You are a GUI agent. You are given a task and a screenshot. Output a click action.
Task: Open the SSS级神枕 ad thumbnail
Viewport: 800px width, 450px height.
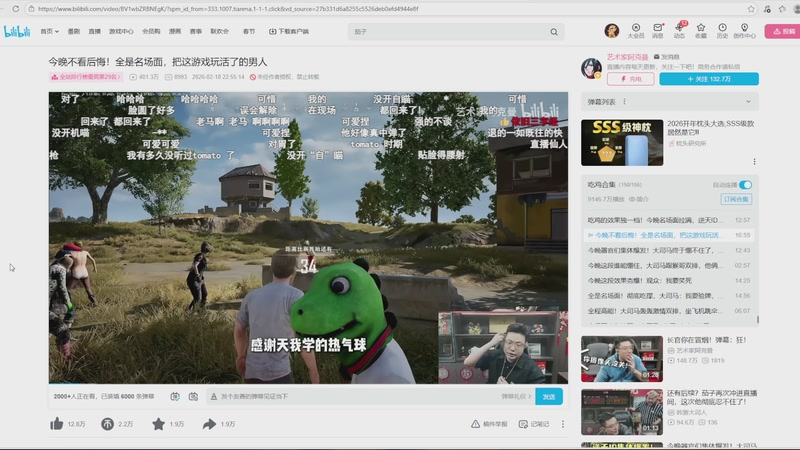[622, 143]
